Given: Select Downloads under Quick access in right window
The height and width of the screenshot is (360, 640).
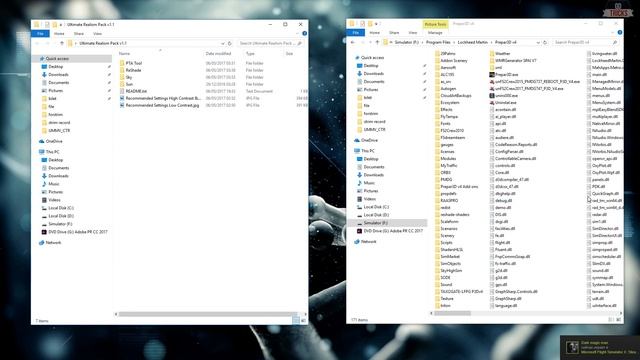Looking at the screenshot, I should 373,73.
